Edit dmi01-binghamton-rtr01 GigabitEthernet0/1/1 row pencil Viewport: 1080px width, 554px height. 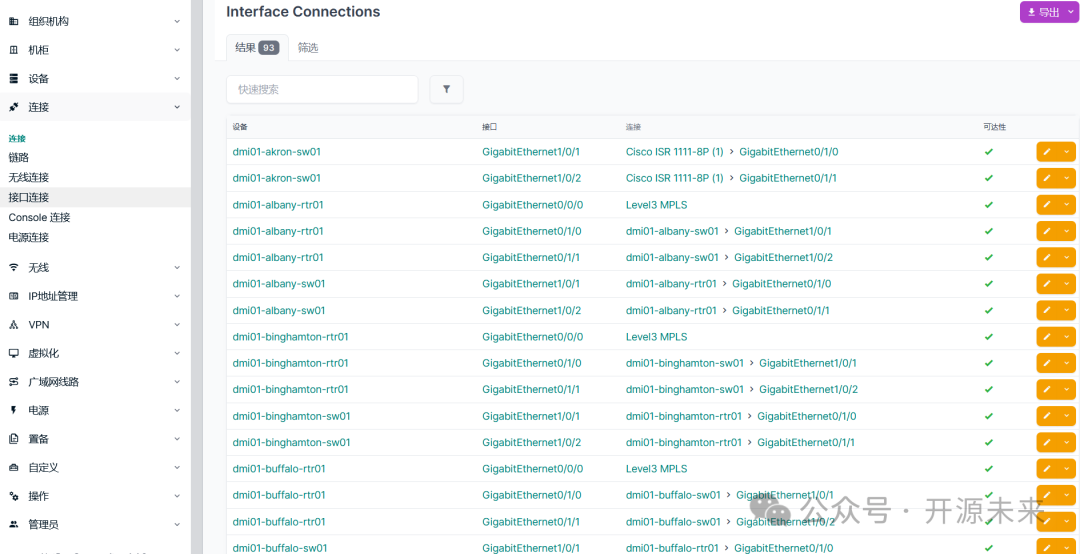tap(1047, 390)
